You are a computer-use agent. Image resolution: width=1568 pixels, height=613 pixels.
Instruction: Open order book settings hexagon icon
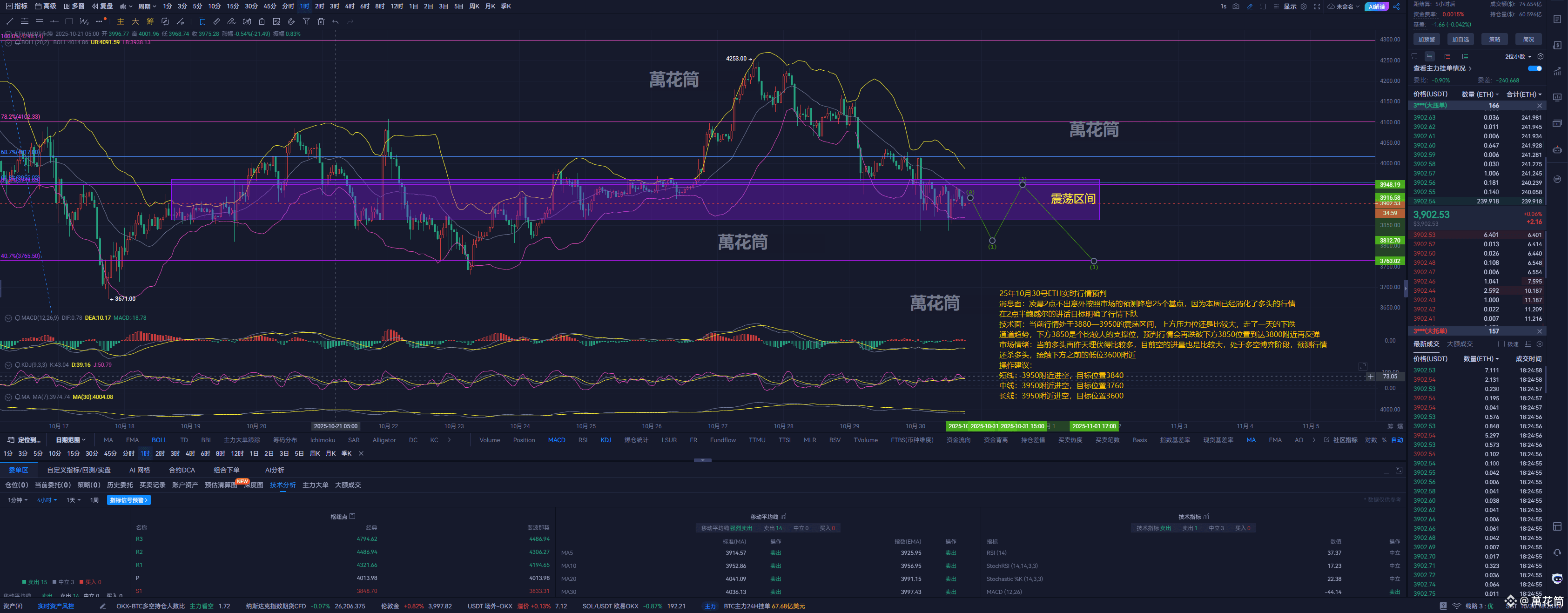(1541, 56)
